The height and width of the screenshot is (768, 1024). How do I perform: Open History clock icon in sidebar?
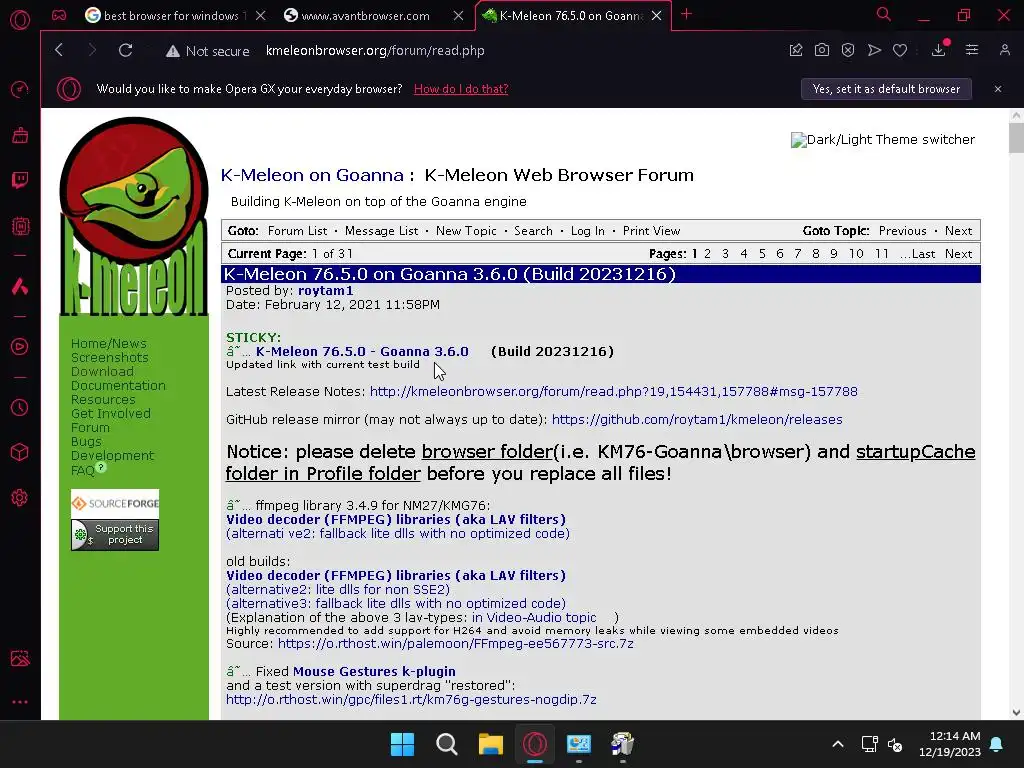click(20, 408)
